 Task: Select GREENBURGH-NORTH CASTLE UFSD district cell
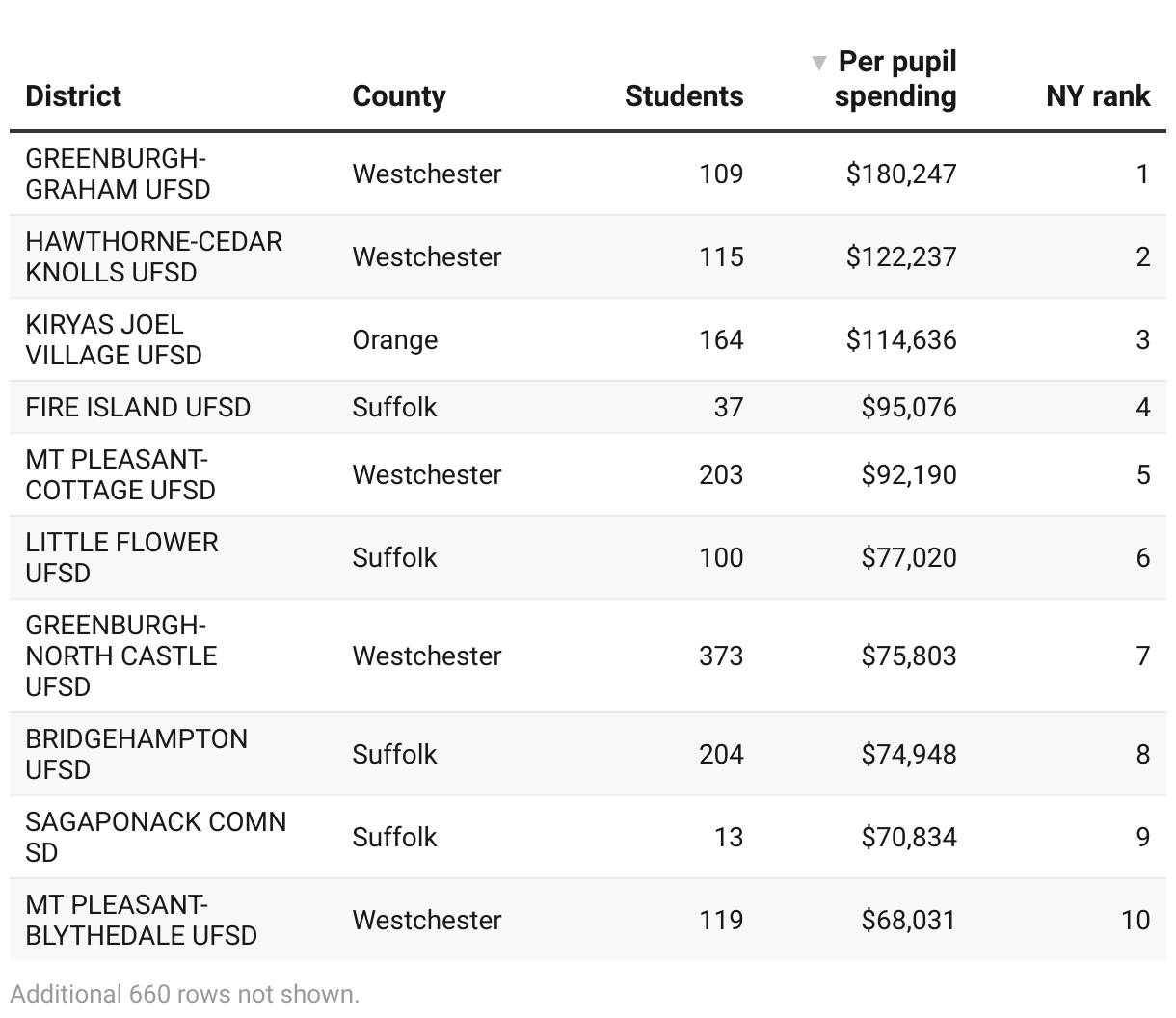121,656
